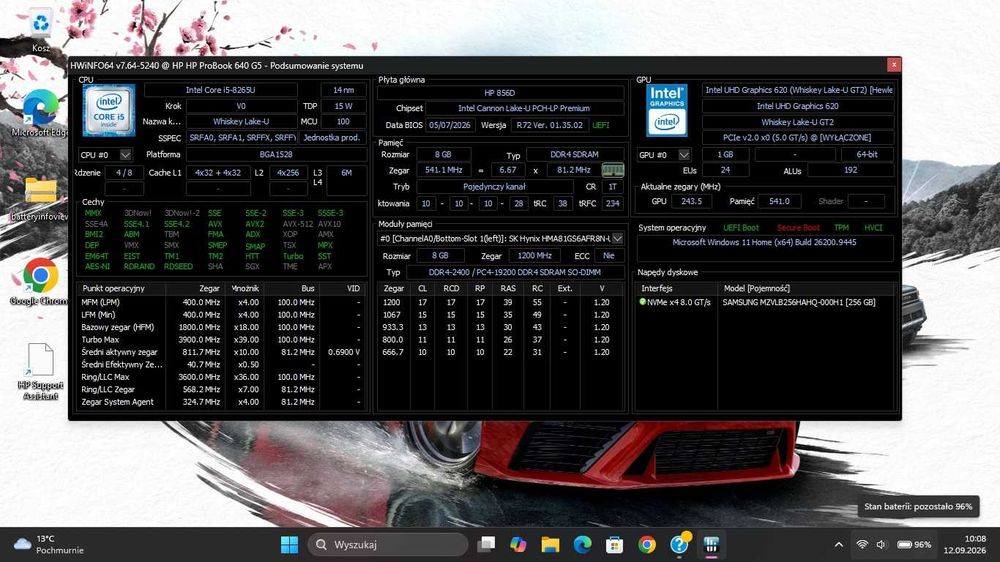Click the Pojedynczy kanał memory mode field

tap(494, 187)
